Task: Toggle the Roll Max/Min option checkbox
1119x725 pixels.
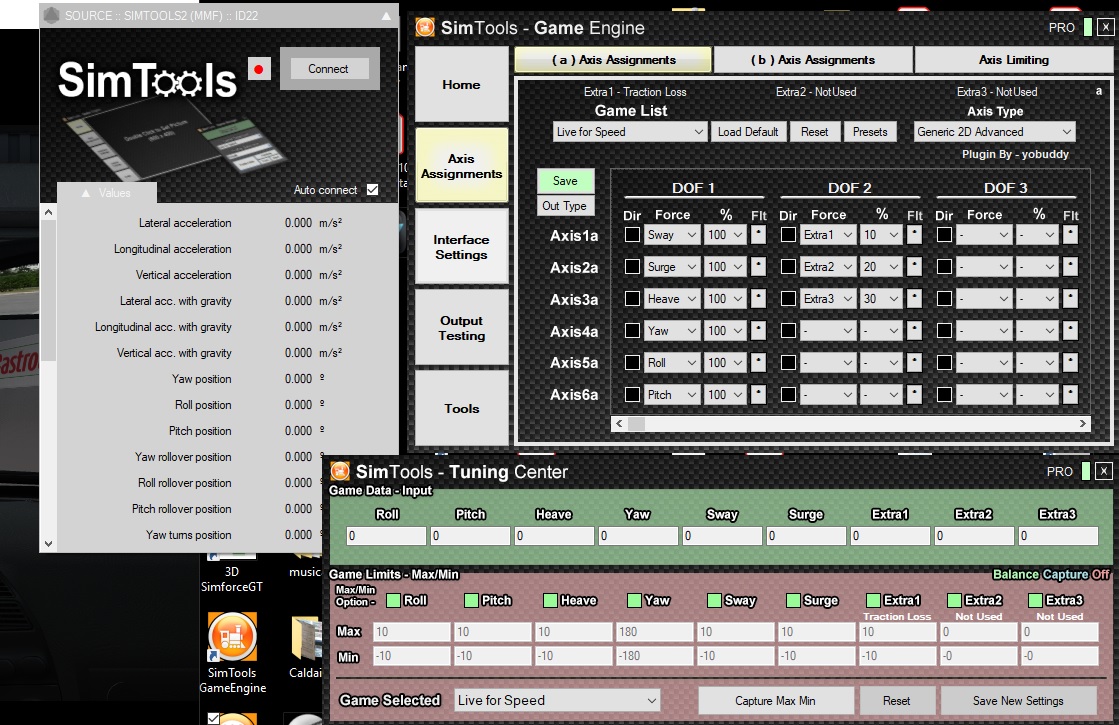Action: [x=393, y=600]
